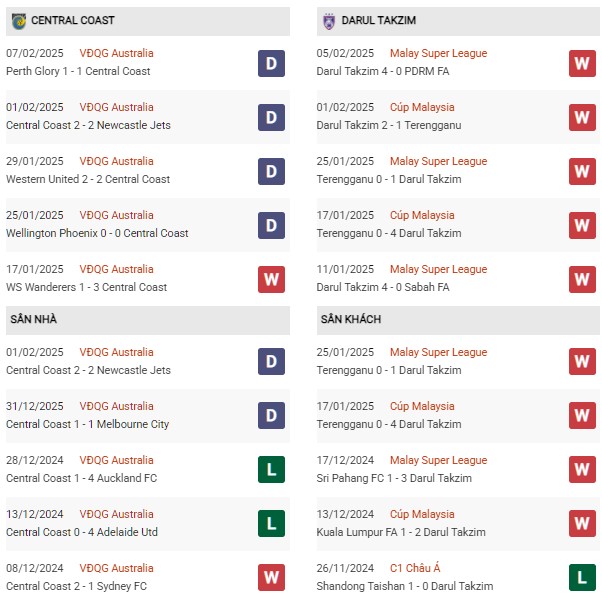The width and height of the screenshot is (602, 598).
Task: Open the C1 Châu Á competition link
Action: tap(415, 568)
